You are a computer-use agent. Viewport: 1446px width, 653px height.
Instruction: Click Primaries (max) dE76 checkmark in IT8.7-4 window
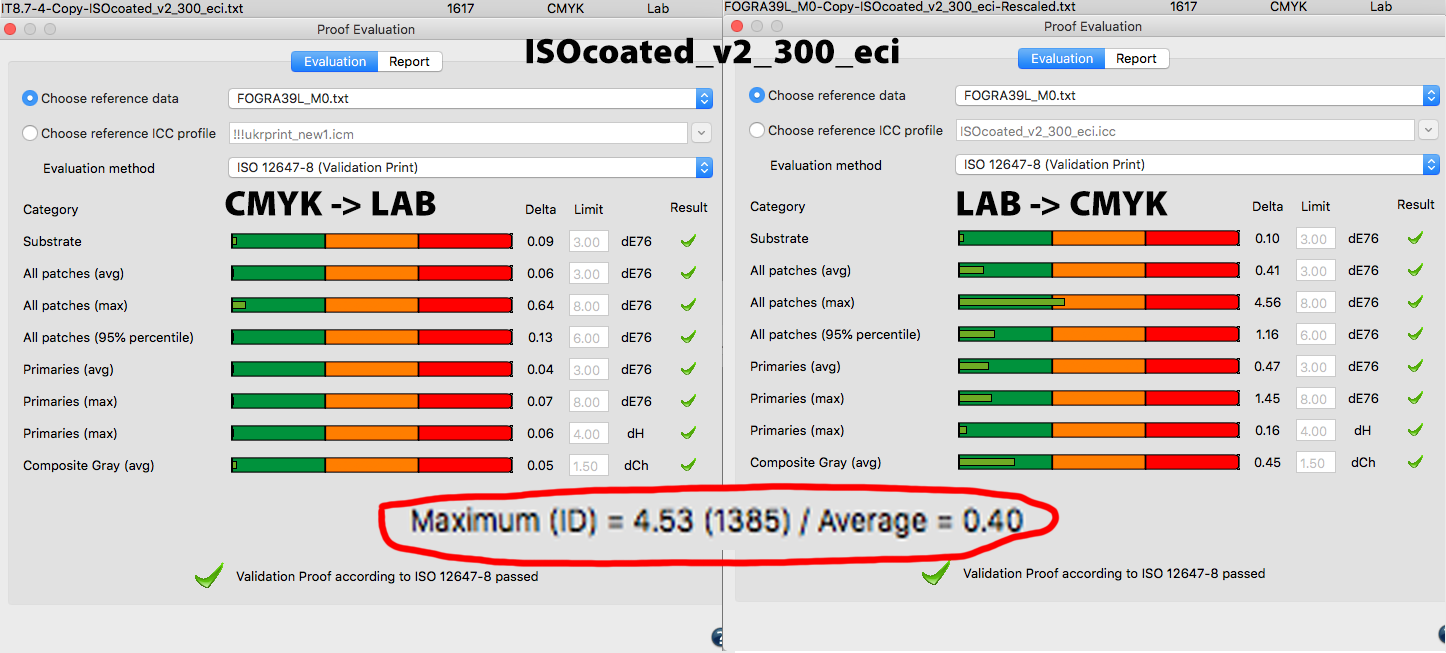[688, 401]
